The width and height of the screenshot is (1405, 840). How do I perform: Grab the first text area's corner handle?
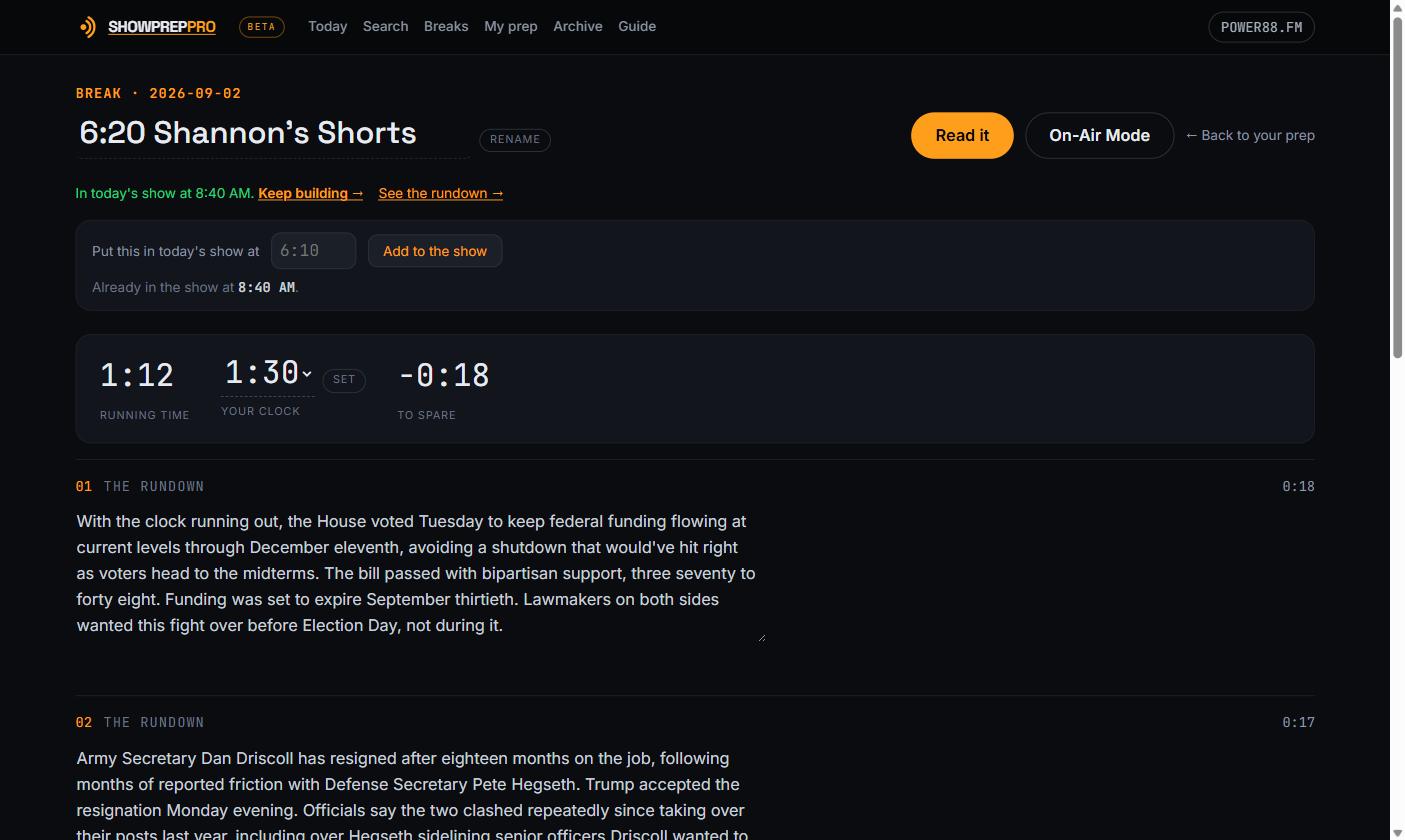click(x=761, y=637)
